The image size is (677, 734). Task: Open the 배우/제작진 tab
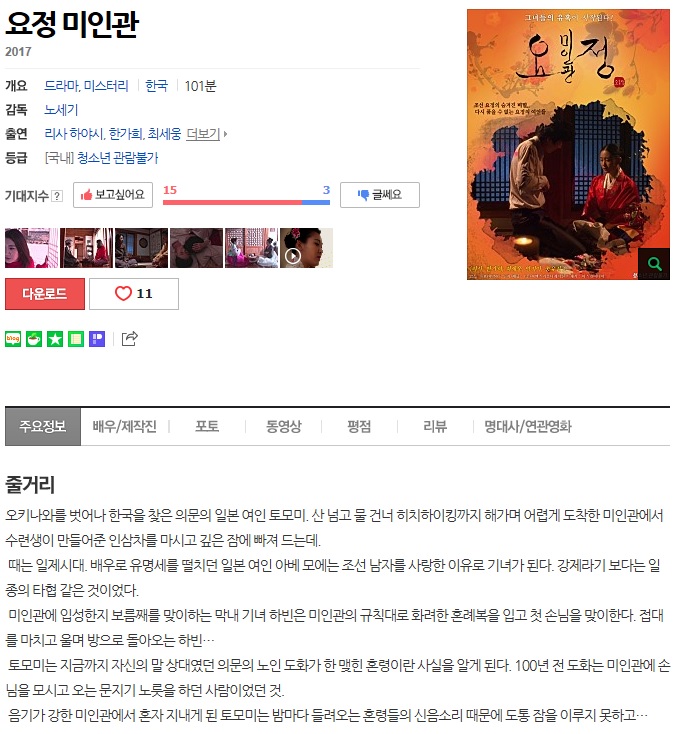pos(125,426)
